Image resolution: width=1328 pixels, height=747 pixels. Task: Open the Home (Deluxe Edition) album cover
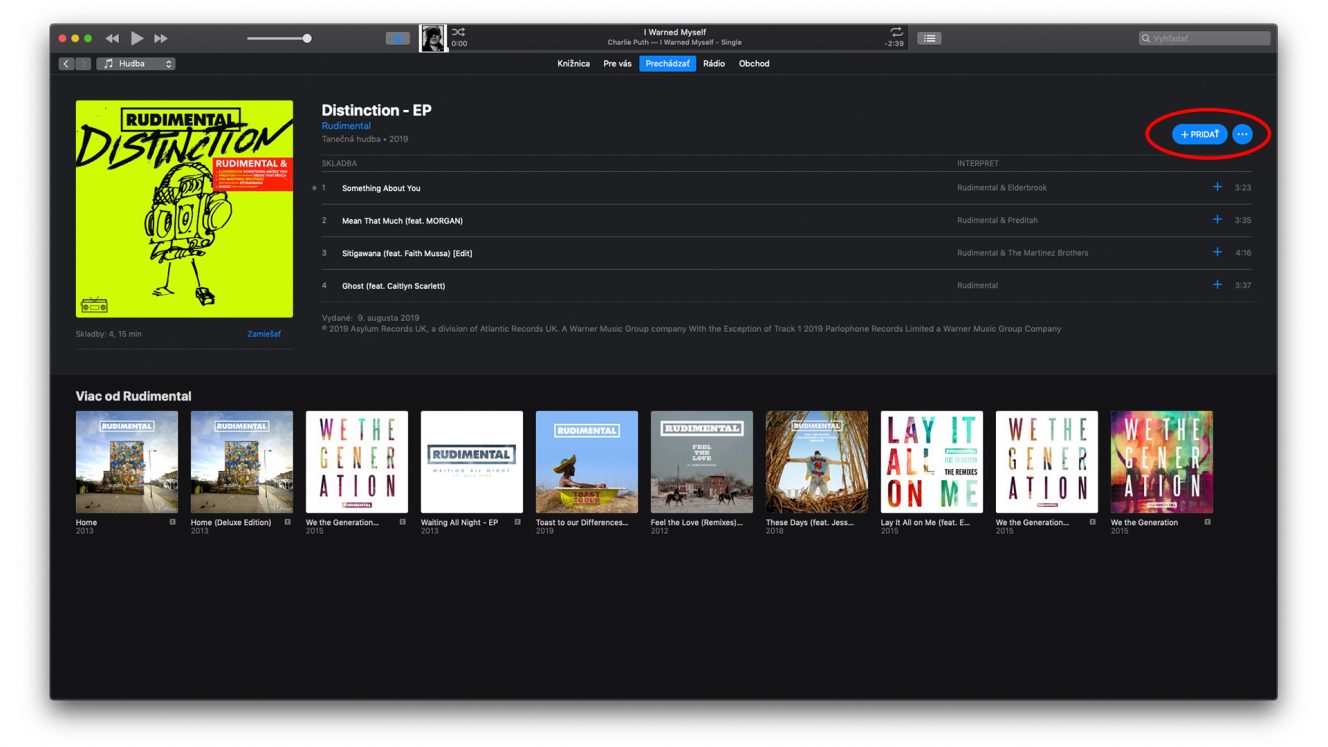(x=242, y=462)
